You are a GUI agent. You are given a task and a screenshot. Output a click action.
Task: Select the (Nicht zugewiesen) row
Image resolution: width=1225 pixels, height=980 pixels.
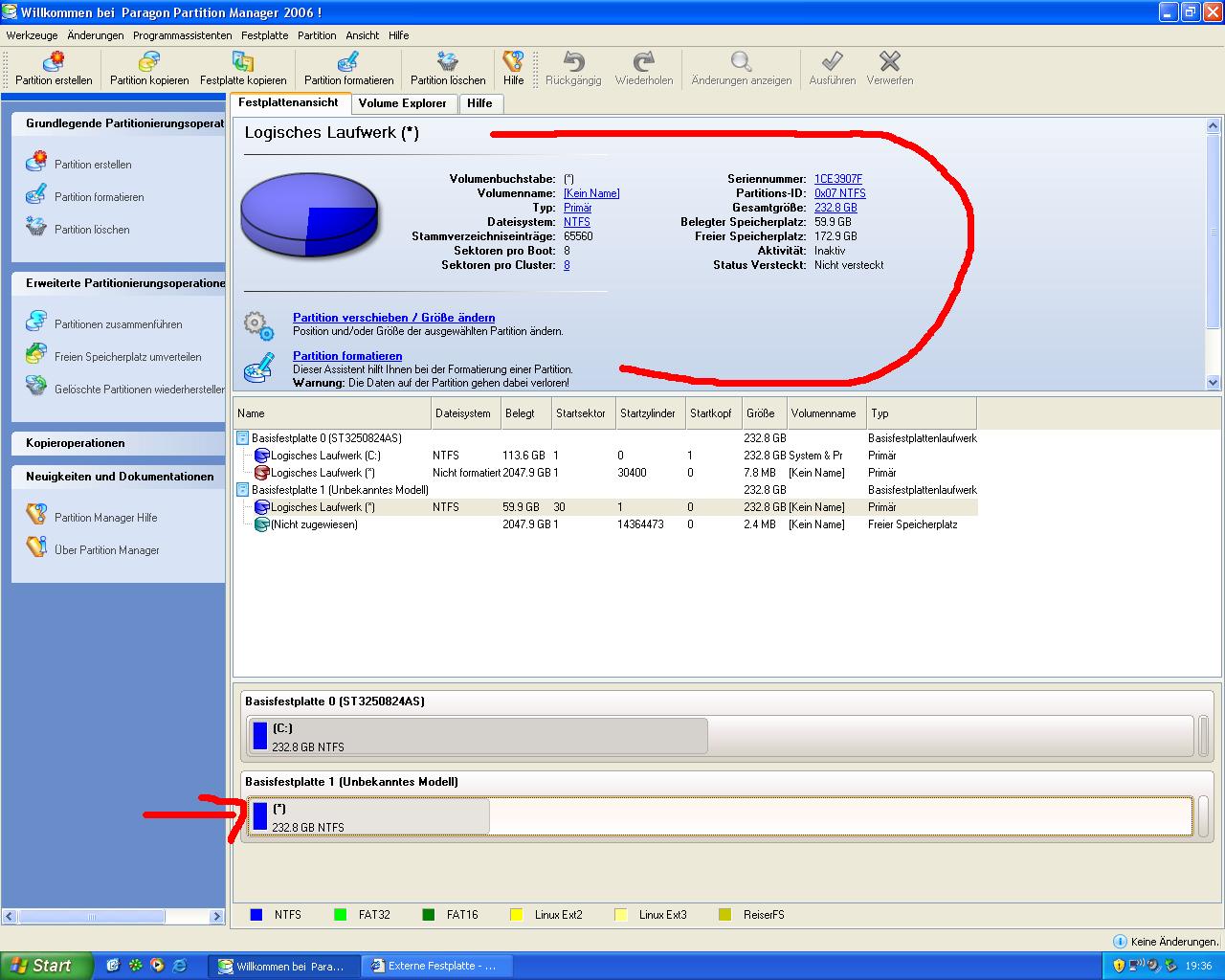click(x=606, y=524)
